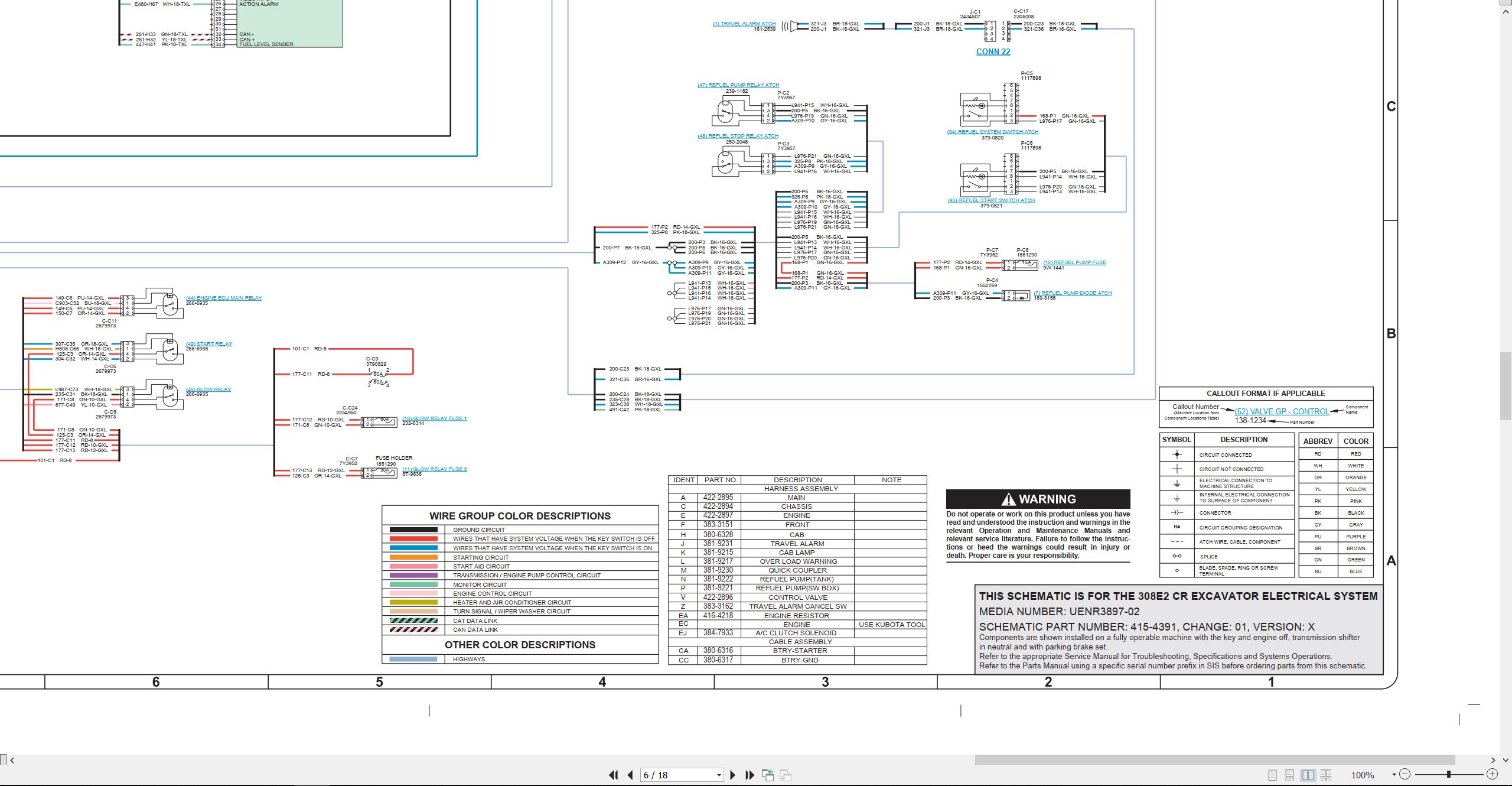Screen dimensions: 1512x786
Task: Click the FUEL LEVEL SENDER label
Action: click(x=266, y=44)
